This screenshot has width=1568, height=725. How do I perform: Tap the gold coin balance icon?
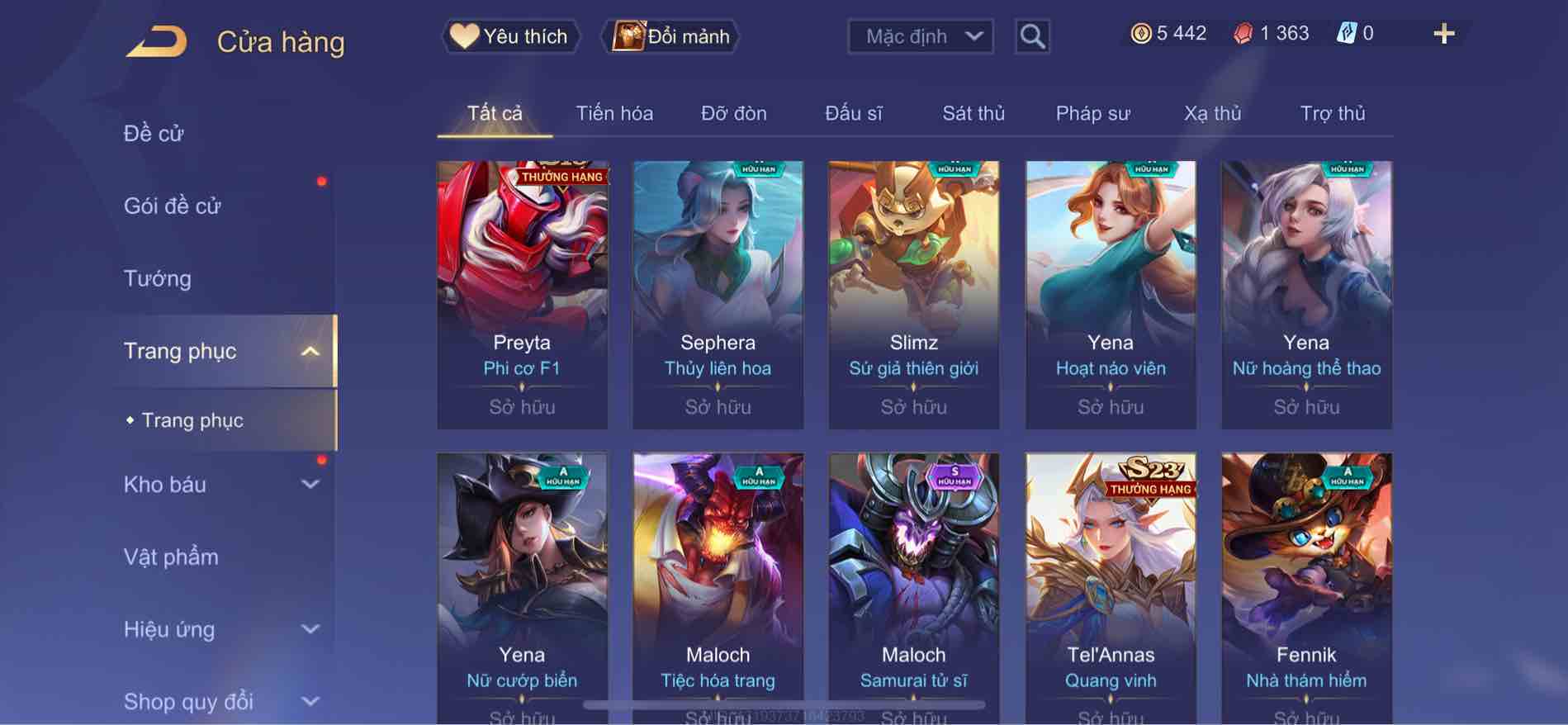pyautogui.click(x=1141, y=34)
